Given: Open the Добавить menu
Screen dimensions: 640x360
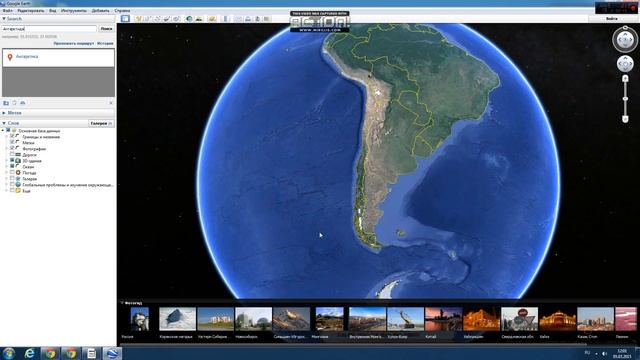Looking at the screenshot, I should 100,11.
